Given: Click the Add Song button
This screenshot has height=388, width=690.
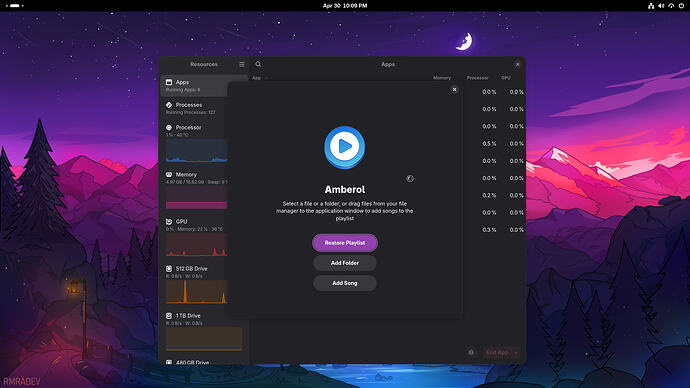Looking at the screenshot, I should pyautogui.click(x=345, y=283).
